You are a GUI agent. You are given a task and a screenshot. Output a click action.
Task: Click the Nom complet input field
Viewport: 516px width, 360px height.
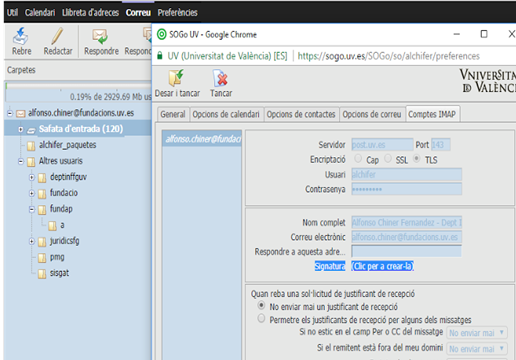(x=407, y=222)
